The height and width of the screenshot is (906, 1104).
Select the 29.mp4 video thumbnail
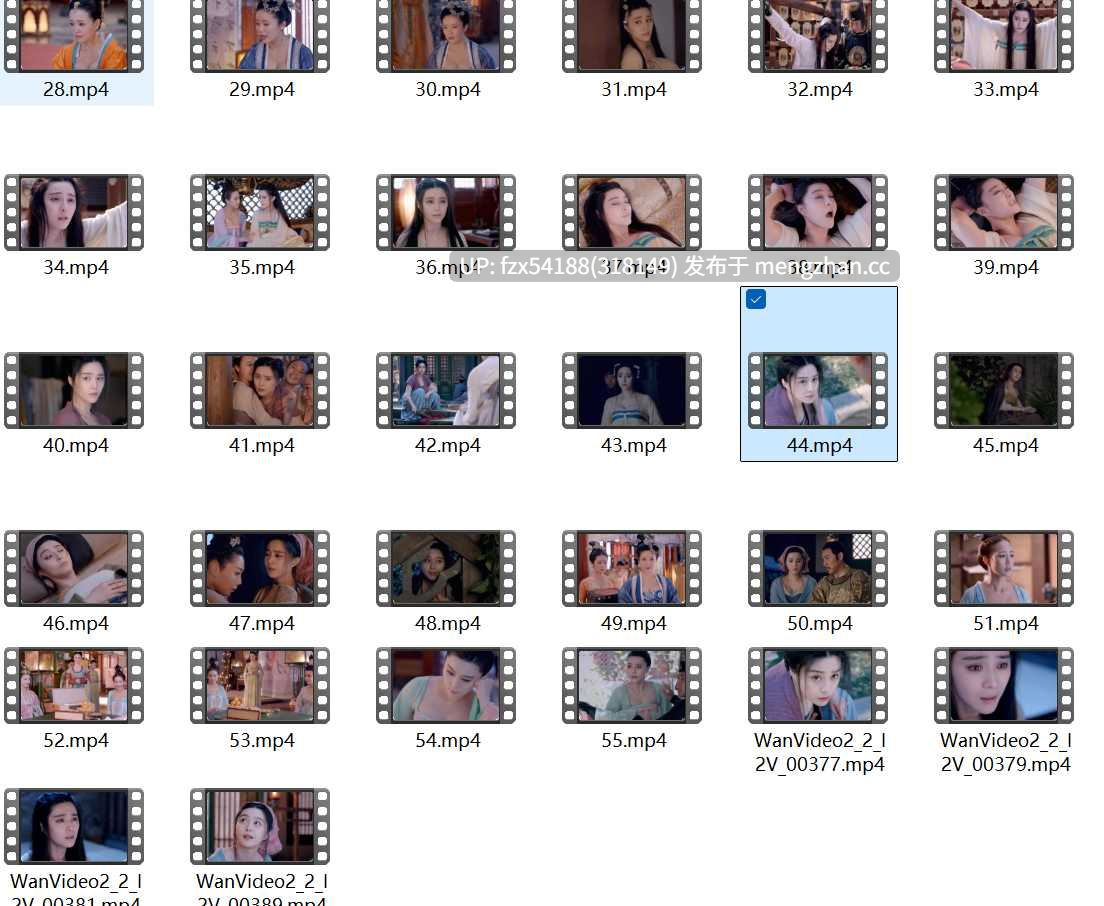pyautogui.click(x=260, y=36)
